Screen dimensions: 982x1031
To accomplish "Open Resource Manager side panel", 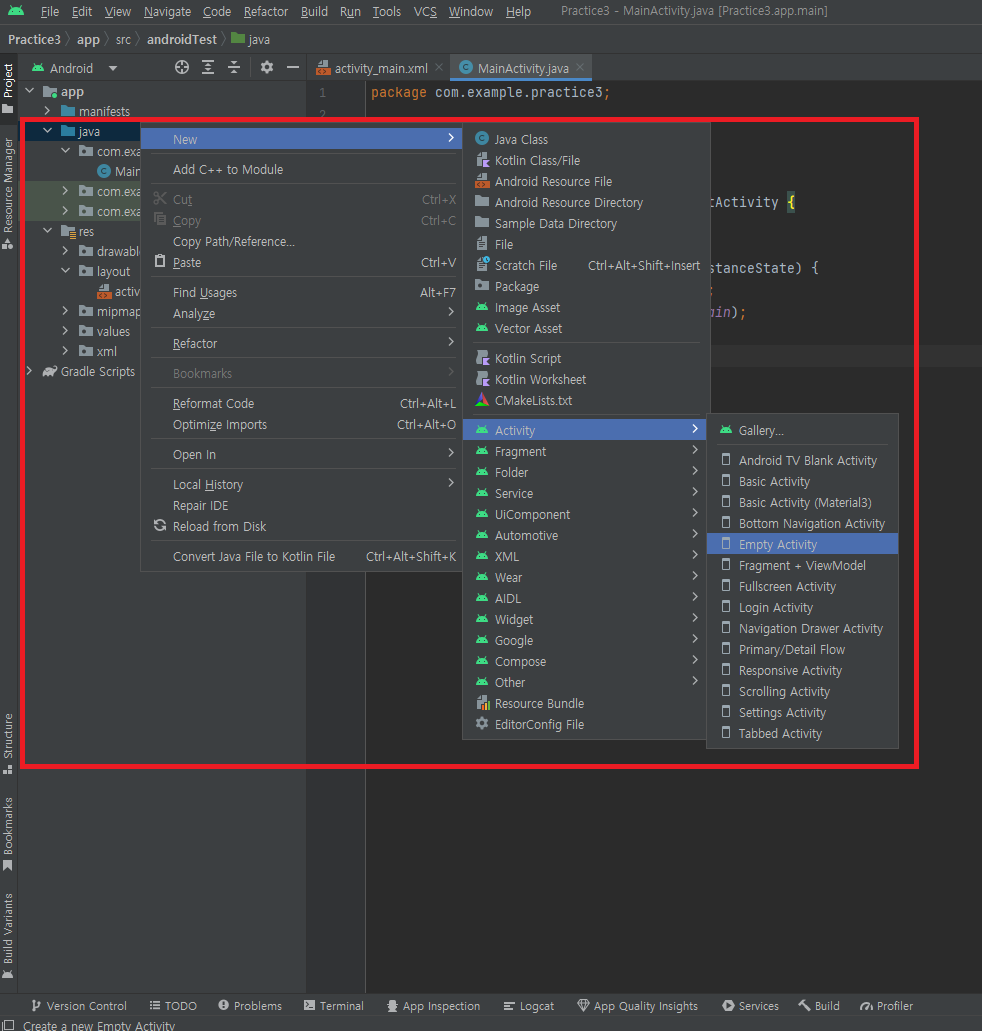I will (8, 193).
